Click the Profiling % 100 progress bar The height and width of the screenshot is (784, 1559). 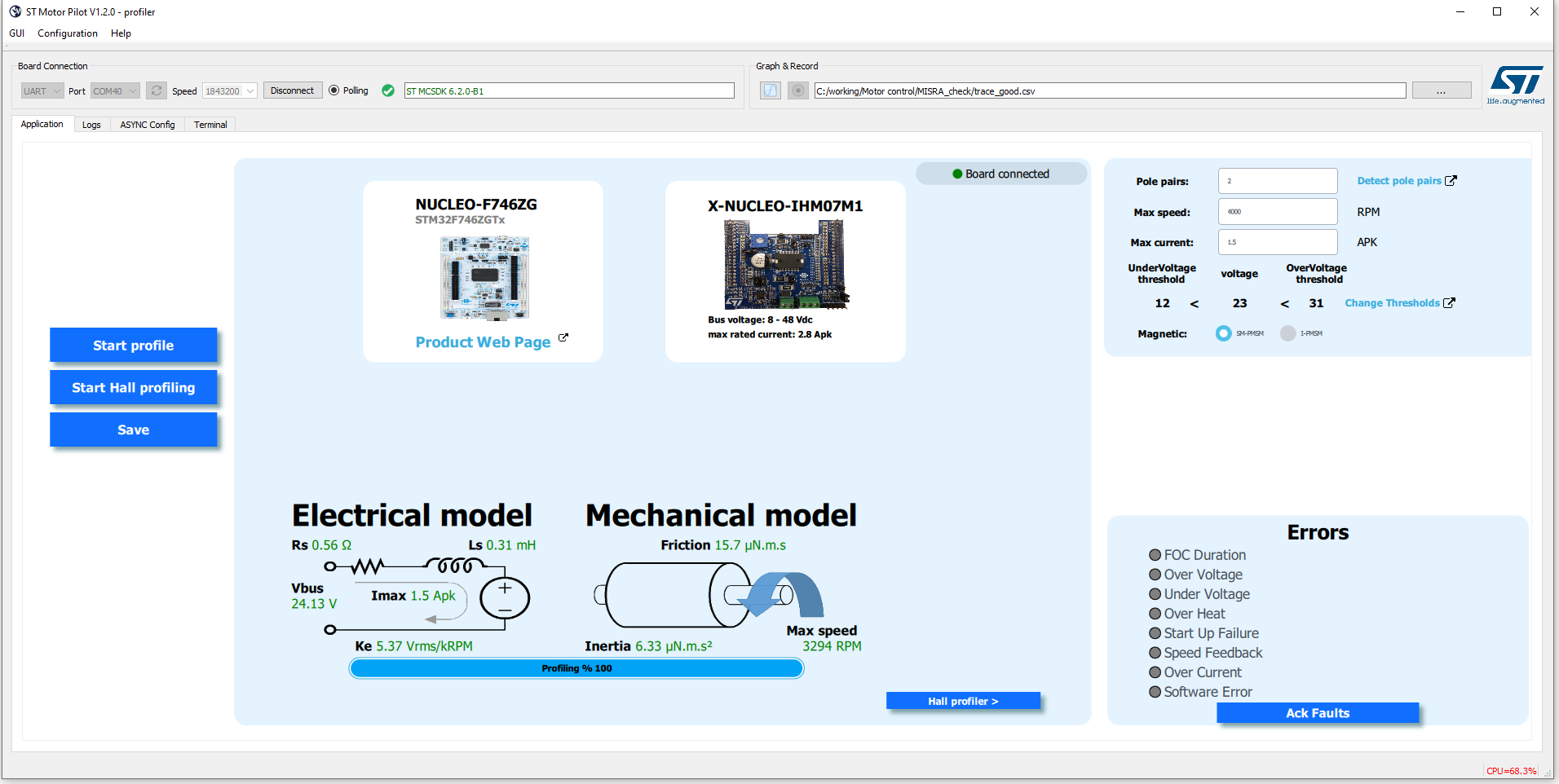[x=576, y=668]
